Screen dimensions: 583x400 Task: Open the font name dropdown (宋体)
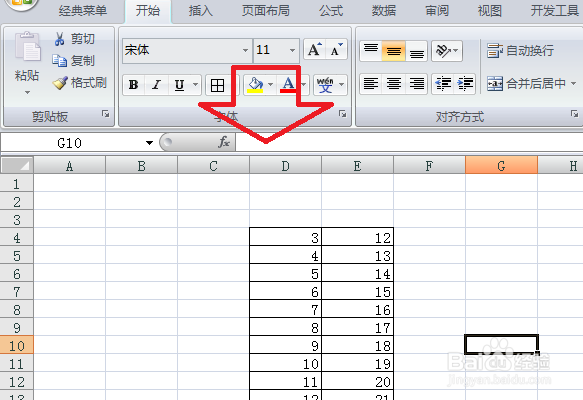coord(245,50)
